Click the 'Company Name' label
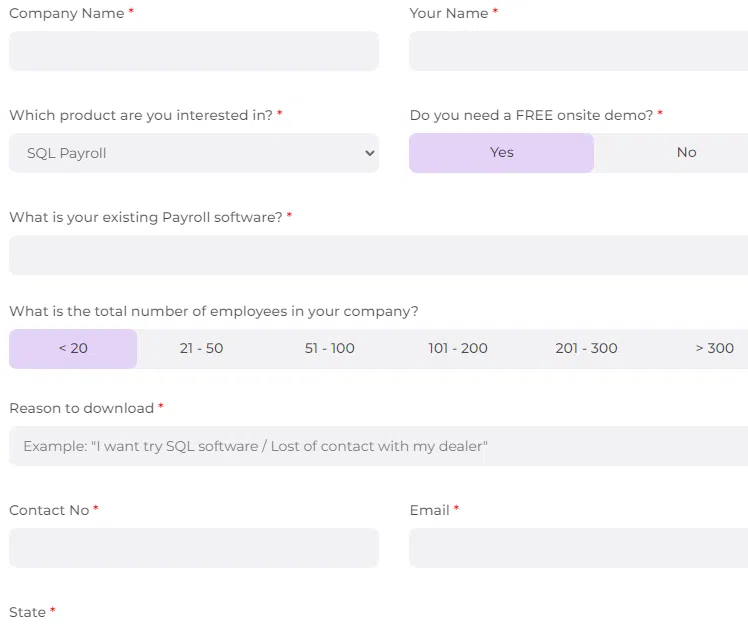748x628 pixels. 67,13
